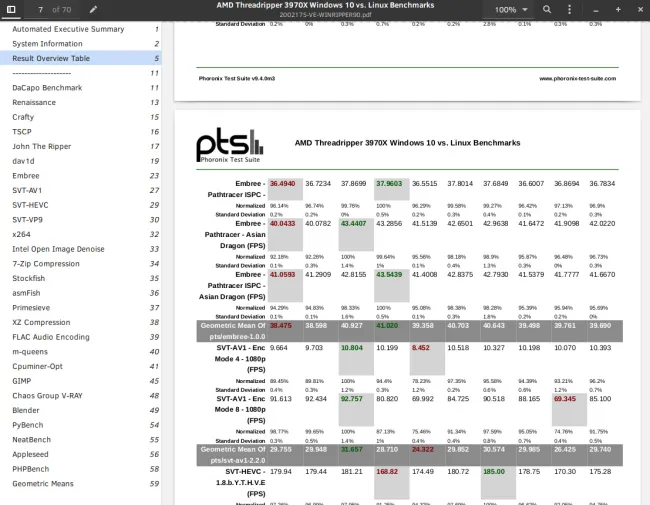The width and height of the screenshot is (650, 505).
Task: Open PHPBench outline entry
Action: [80, 469]
